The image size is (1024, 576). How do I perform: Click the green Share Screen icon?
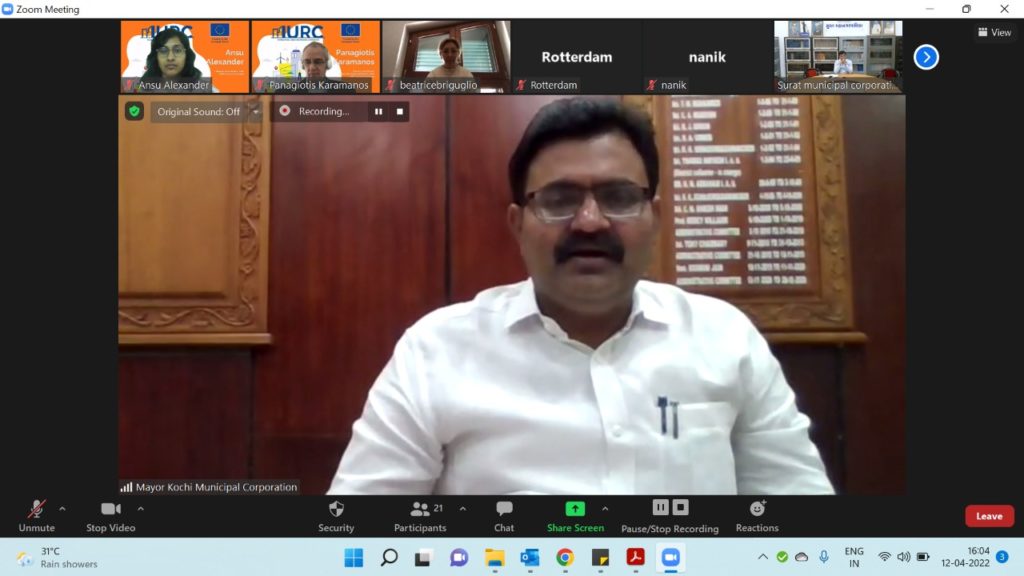click(575, 509)
